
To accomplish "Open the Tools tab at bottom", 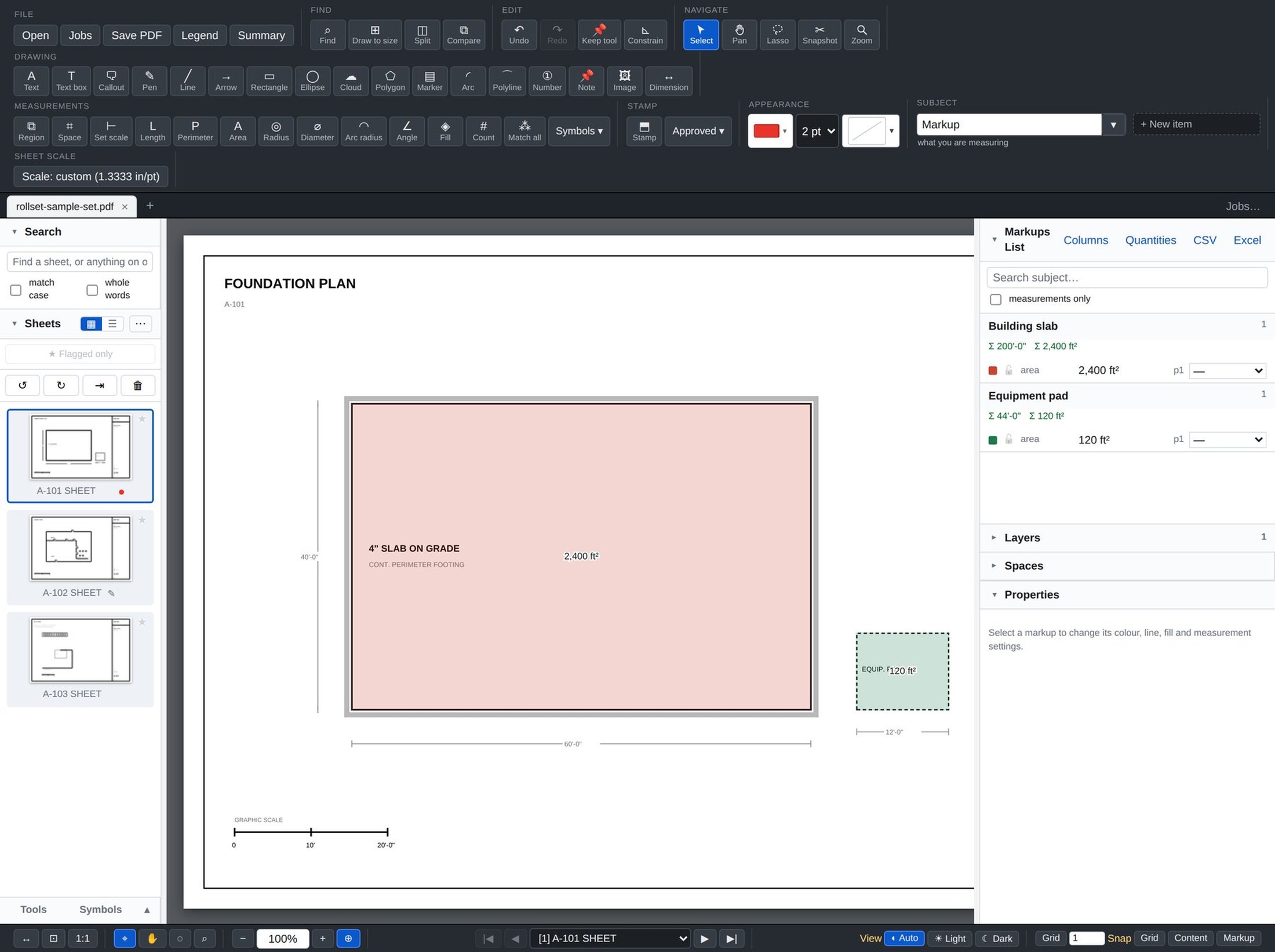I will click(x=34, y=909).
